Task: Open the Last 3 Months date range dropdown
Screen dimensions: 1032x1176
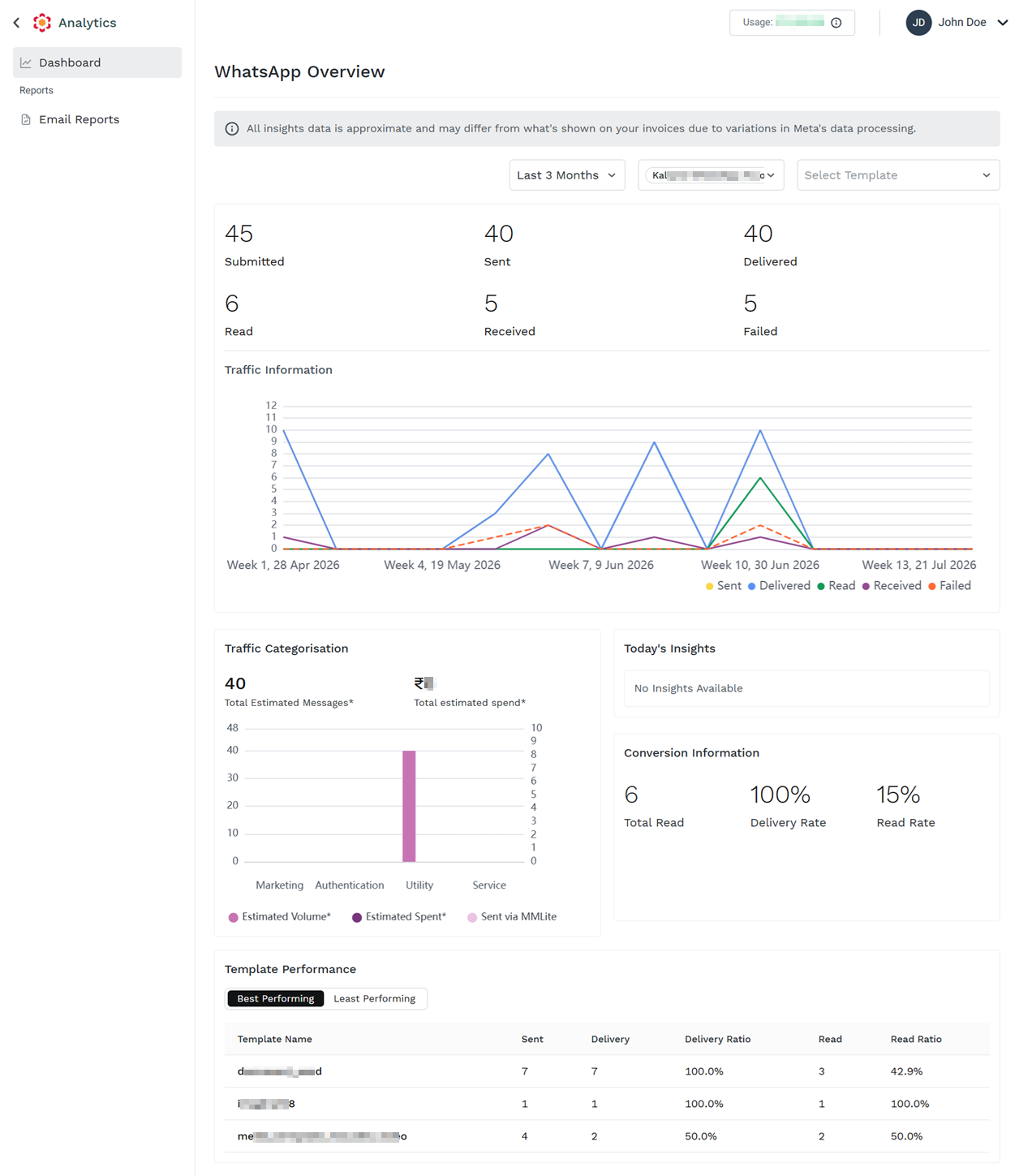Action: [x=567, y=175]
